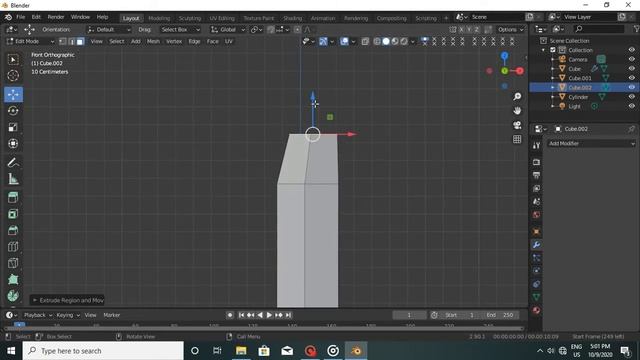Open the Tool properties tab

[536, 146]
